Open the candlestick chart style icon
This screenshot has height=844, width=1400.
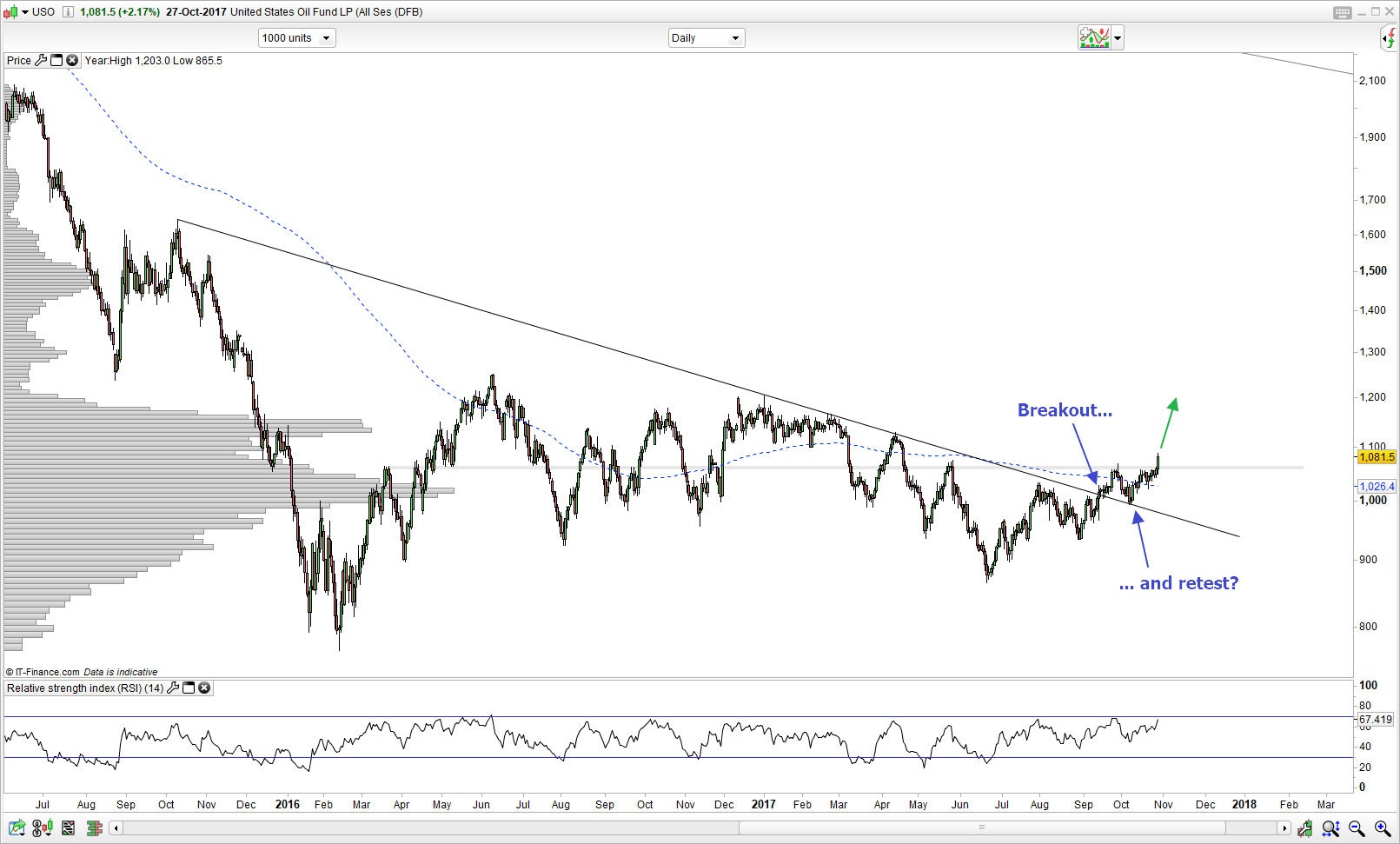coord(10,12)
